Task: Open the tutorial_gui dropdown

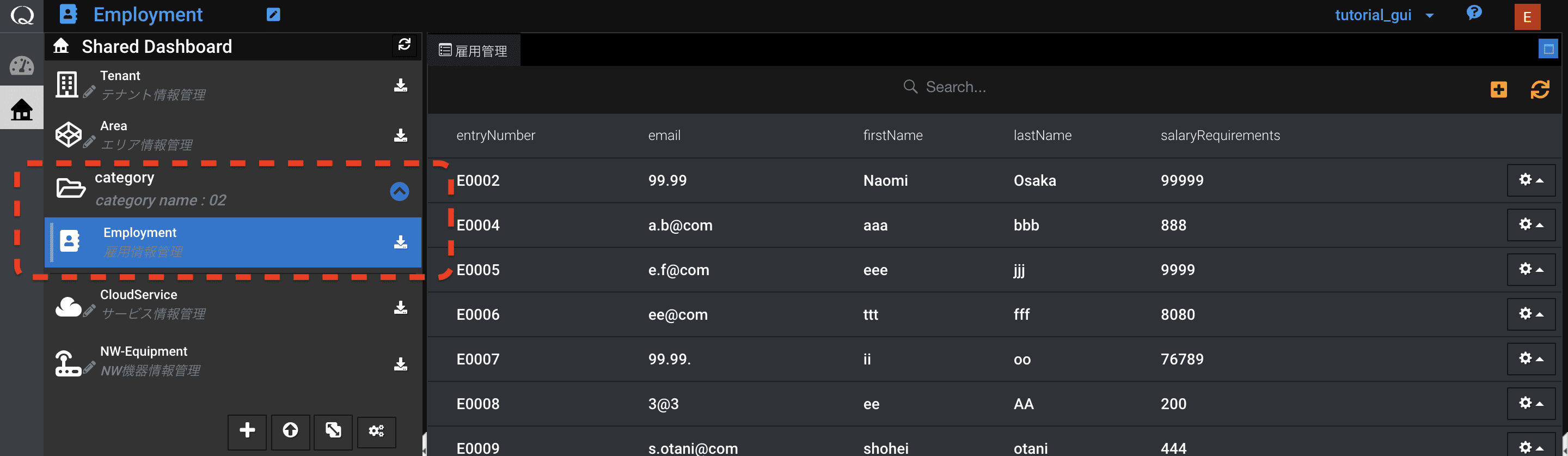Action: (x=1384, y=15)
